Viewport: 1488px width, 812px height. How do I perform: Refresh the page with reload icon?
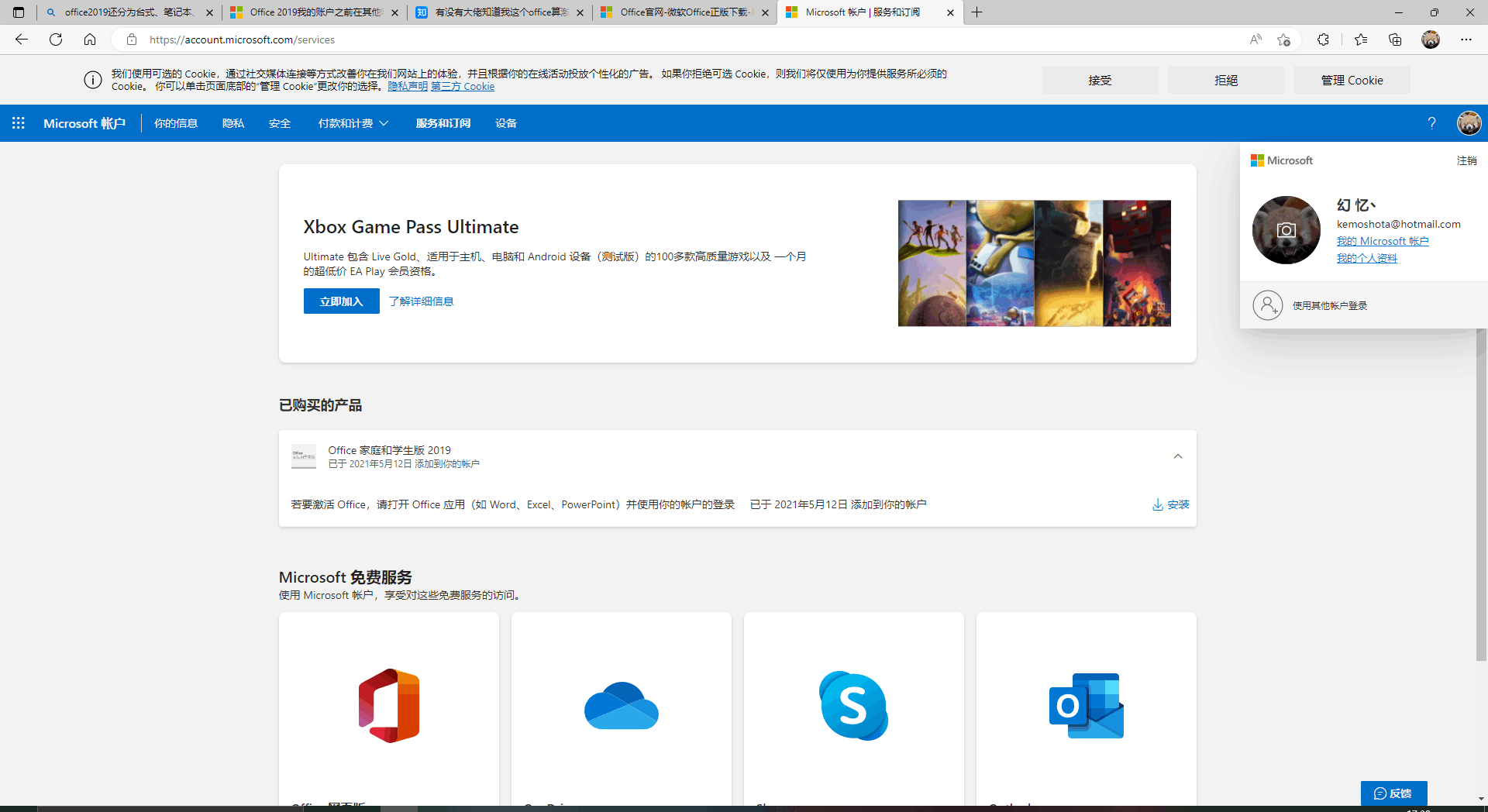point(56,40)
